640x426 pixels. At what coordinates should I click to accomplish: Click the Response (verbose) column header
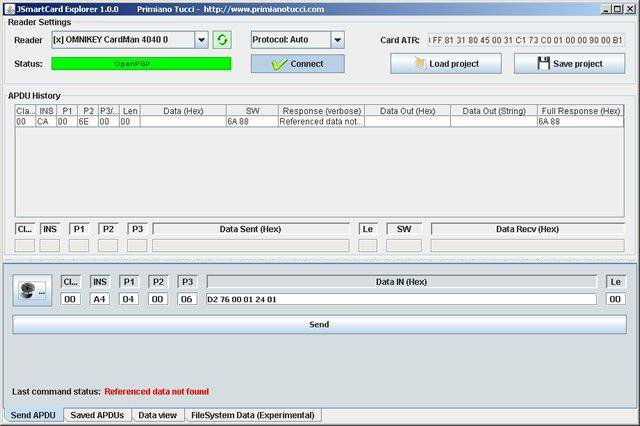click(322, 111)
